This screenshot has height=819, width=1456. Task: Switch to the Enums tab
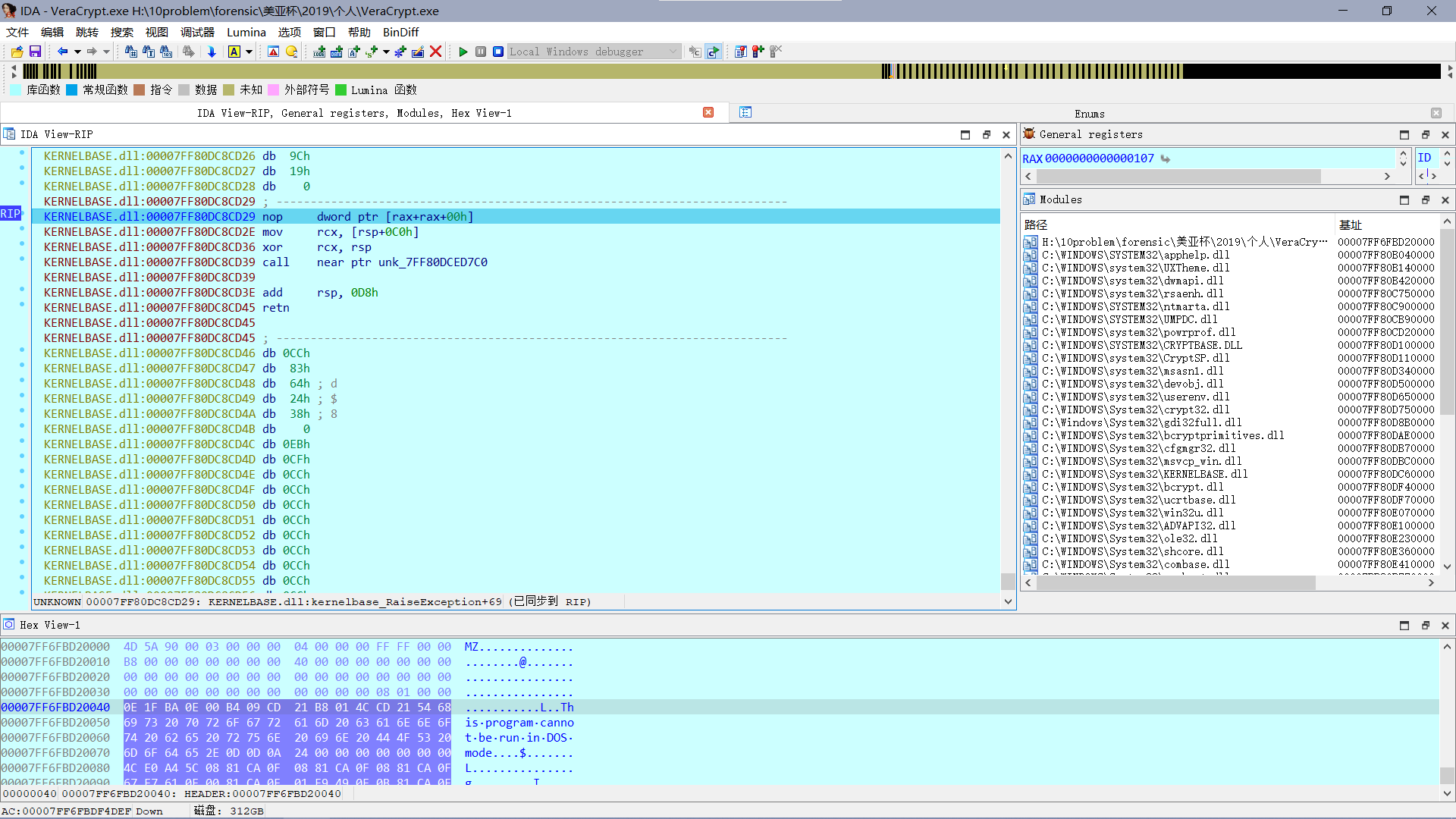(x=1089, y=114)
